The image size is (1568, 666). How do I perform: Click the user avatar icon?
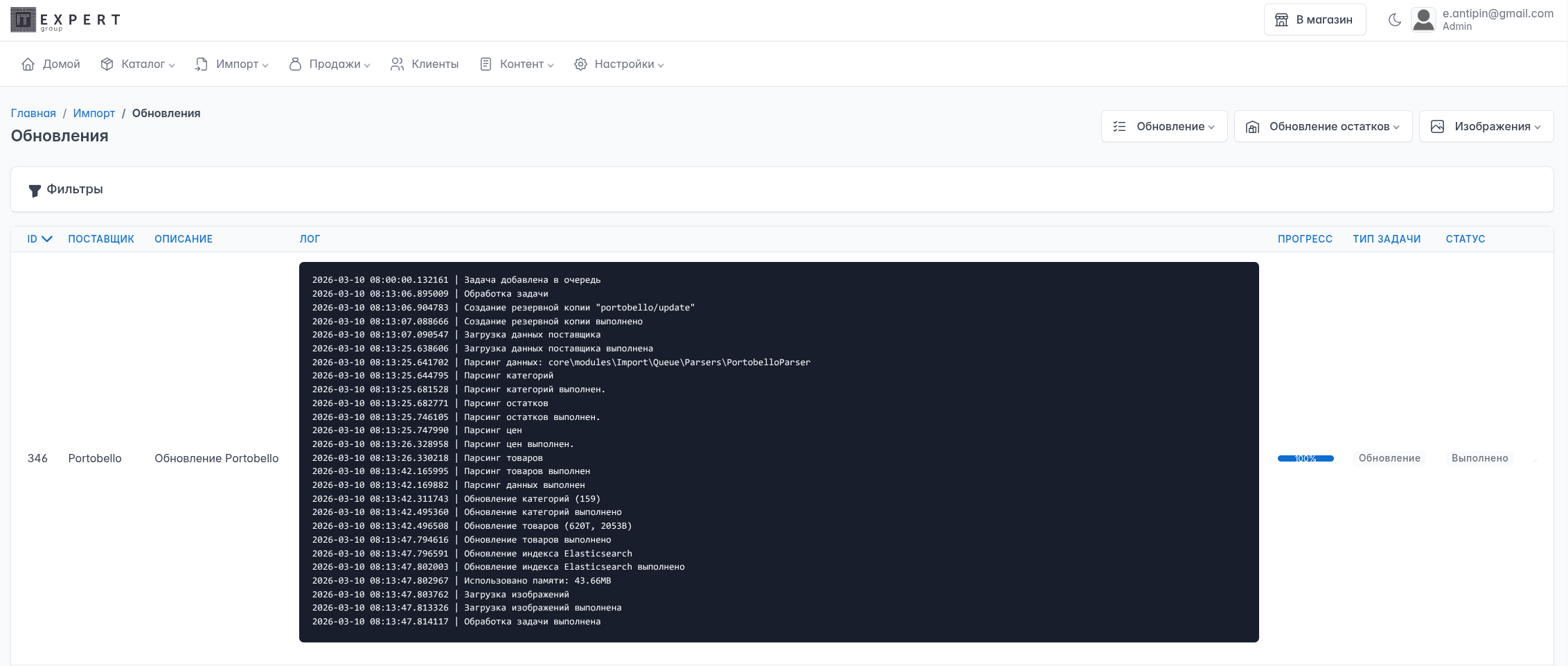point(1423,20)
